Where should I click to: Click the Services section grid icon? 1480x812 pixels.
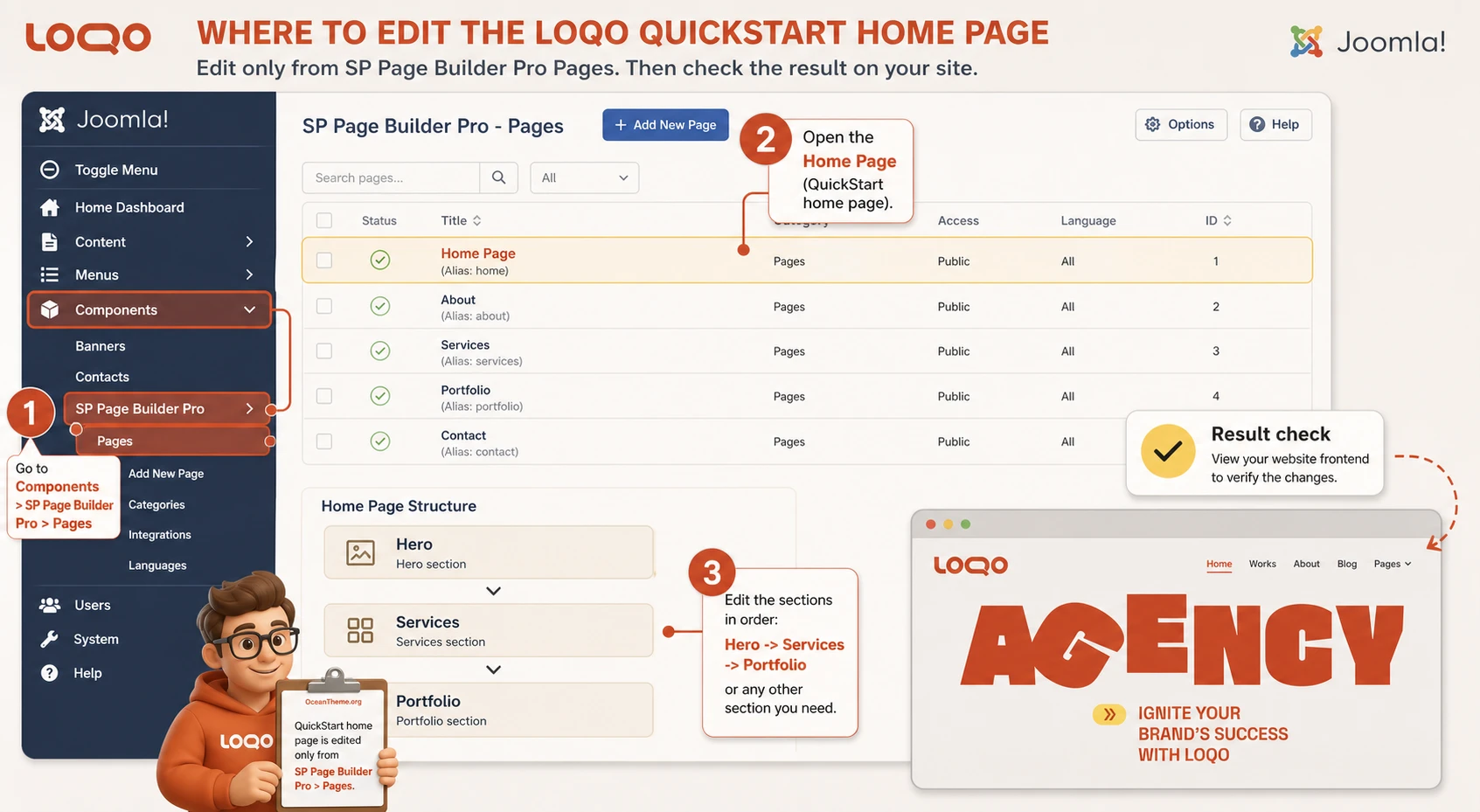point(360,630)
